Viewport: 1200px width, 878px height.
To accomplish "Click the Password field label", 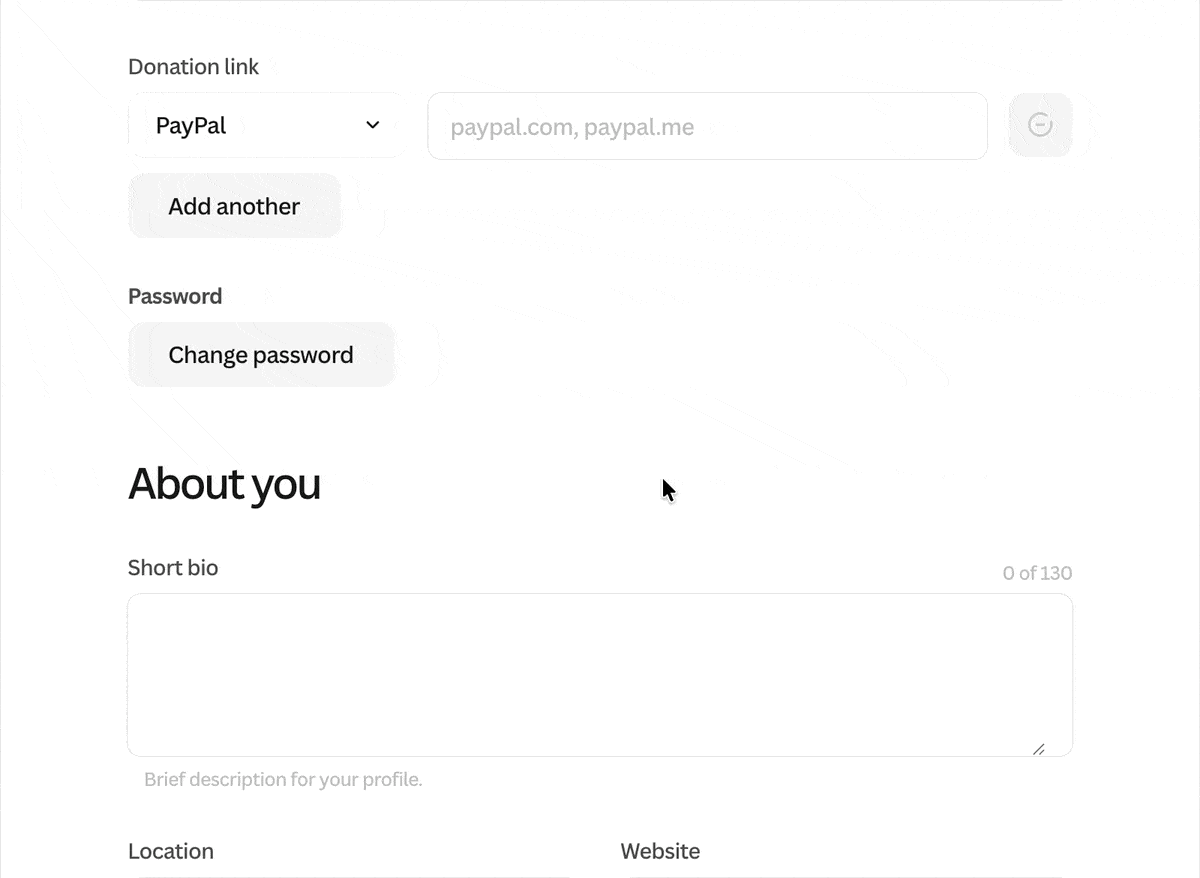I will click(175, 296).
